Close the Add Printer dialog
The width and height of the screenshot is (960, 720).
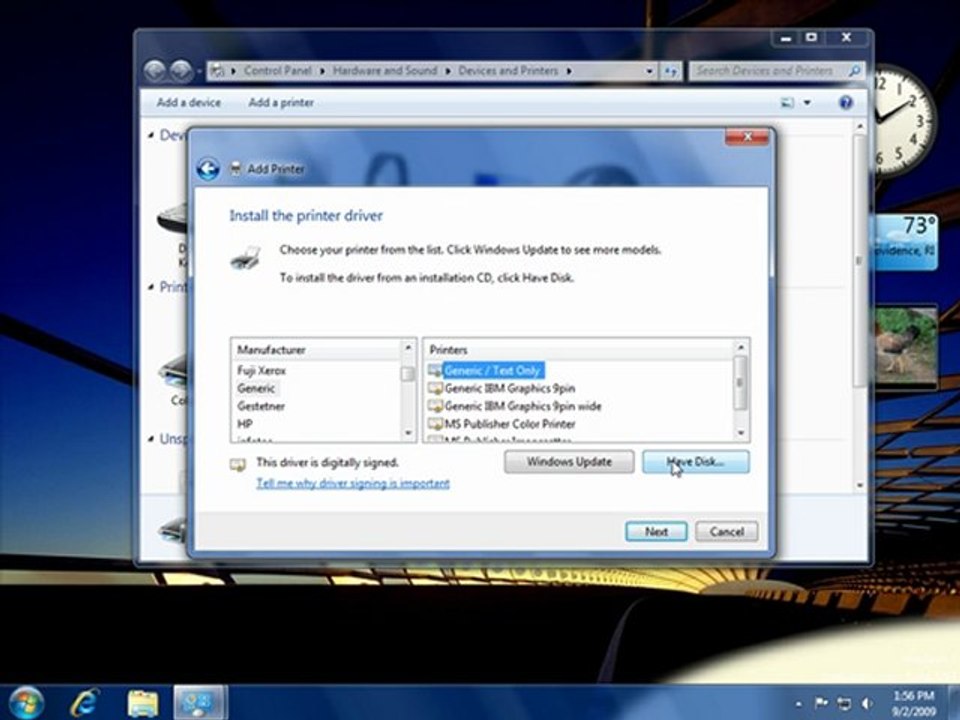point(746,137)
